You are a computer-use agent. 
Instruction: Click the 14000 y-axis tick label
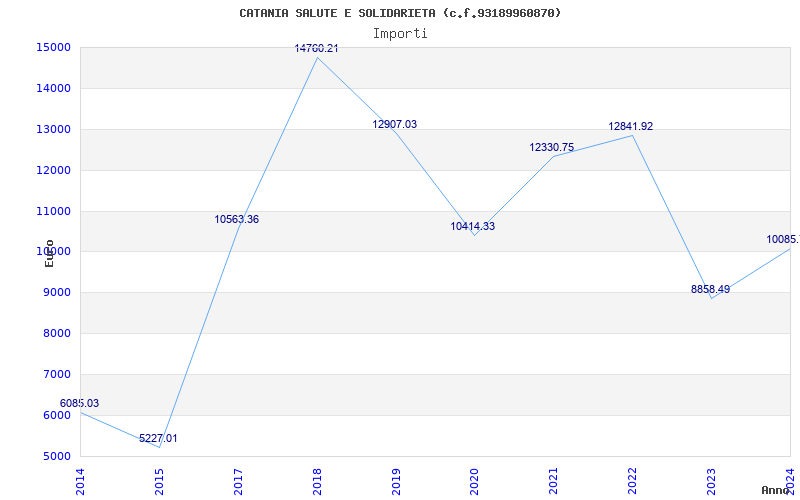tap(53, 88)
